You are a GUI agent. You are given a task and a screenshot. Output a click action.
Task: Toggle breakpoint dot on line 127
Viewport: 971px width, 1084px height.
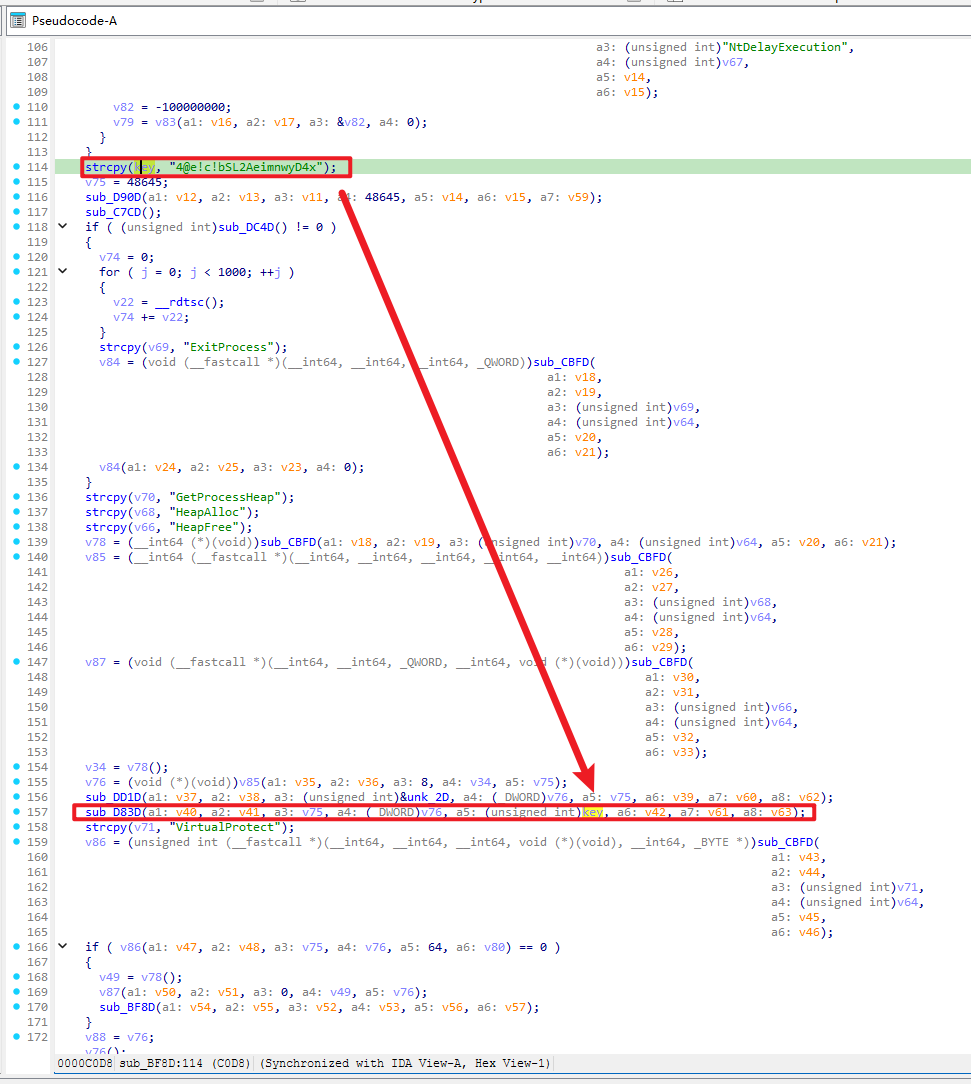pos(17,362)
